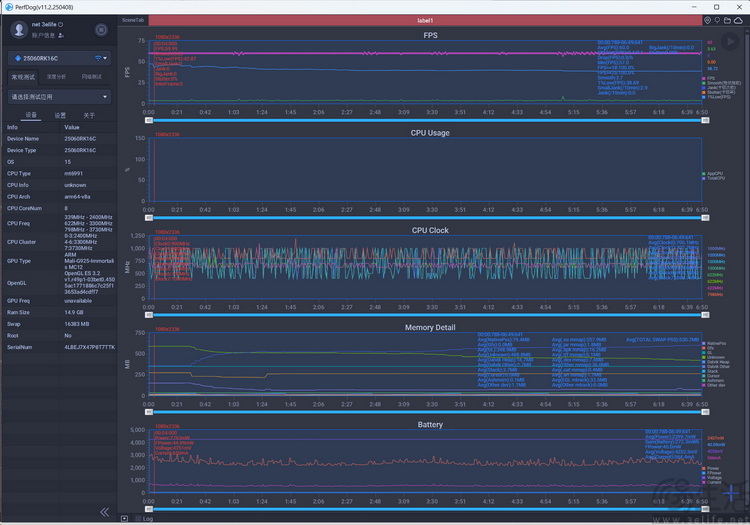Screen dimensions: 750x525
Task: Click the FPS chart timeline range slider
Action: (427, 120)
